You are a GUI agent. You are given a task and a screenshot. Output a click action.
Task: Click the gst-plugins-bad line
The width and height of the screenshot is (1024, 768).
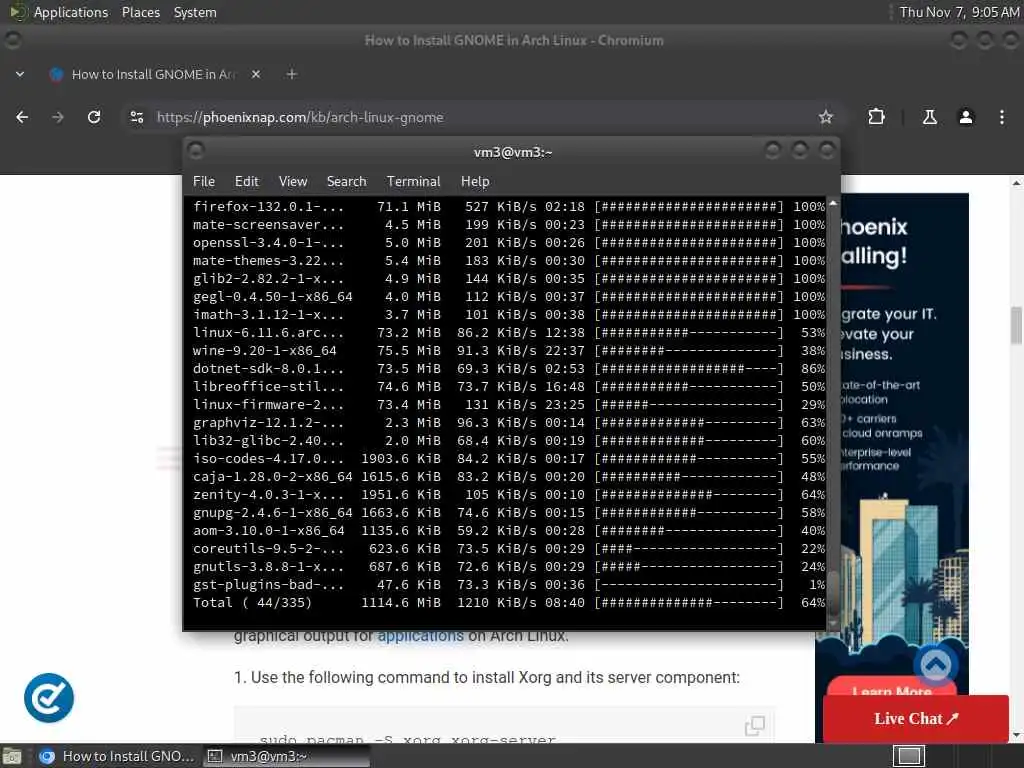point(509,584)
